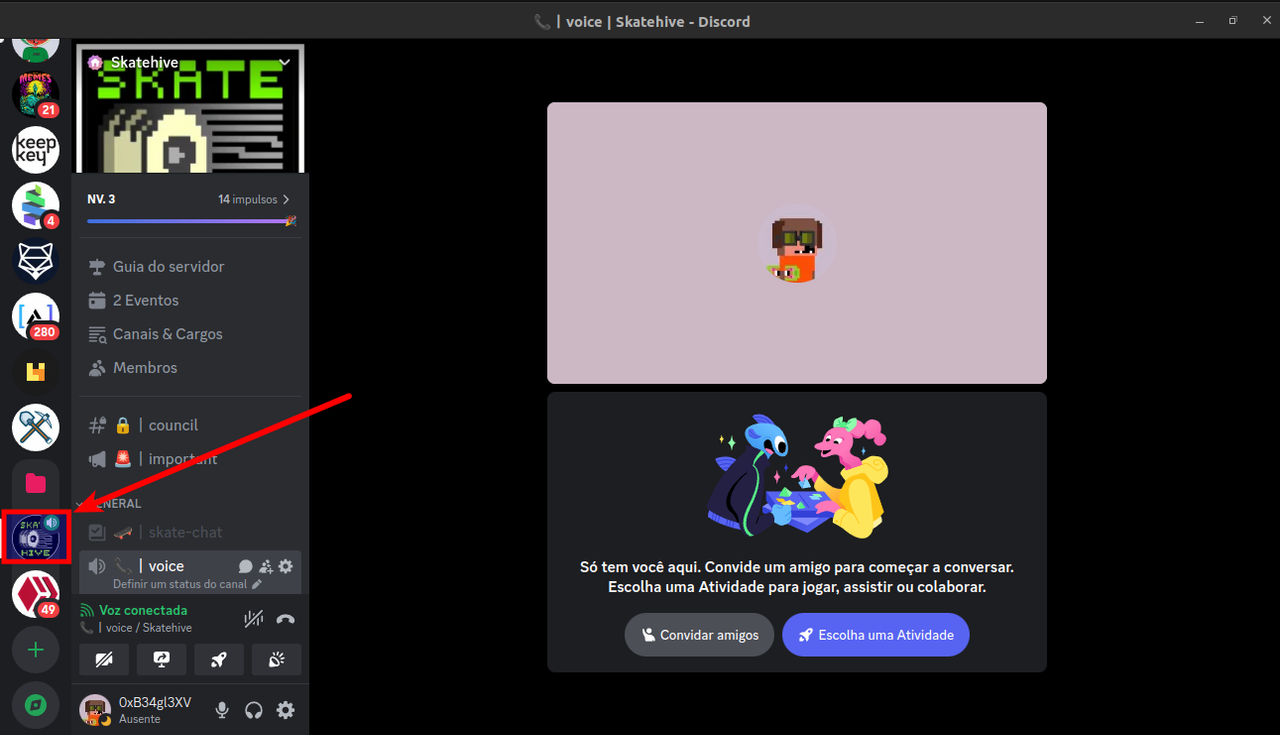Click Convidar amigos button

coord(699,635)
